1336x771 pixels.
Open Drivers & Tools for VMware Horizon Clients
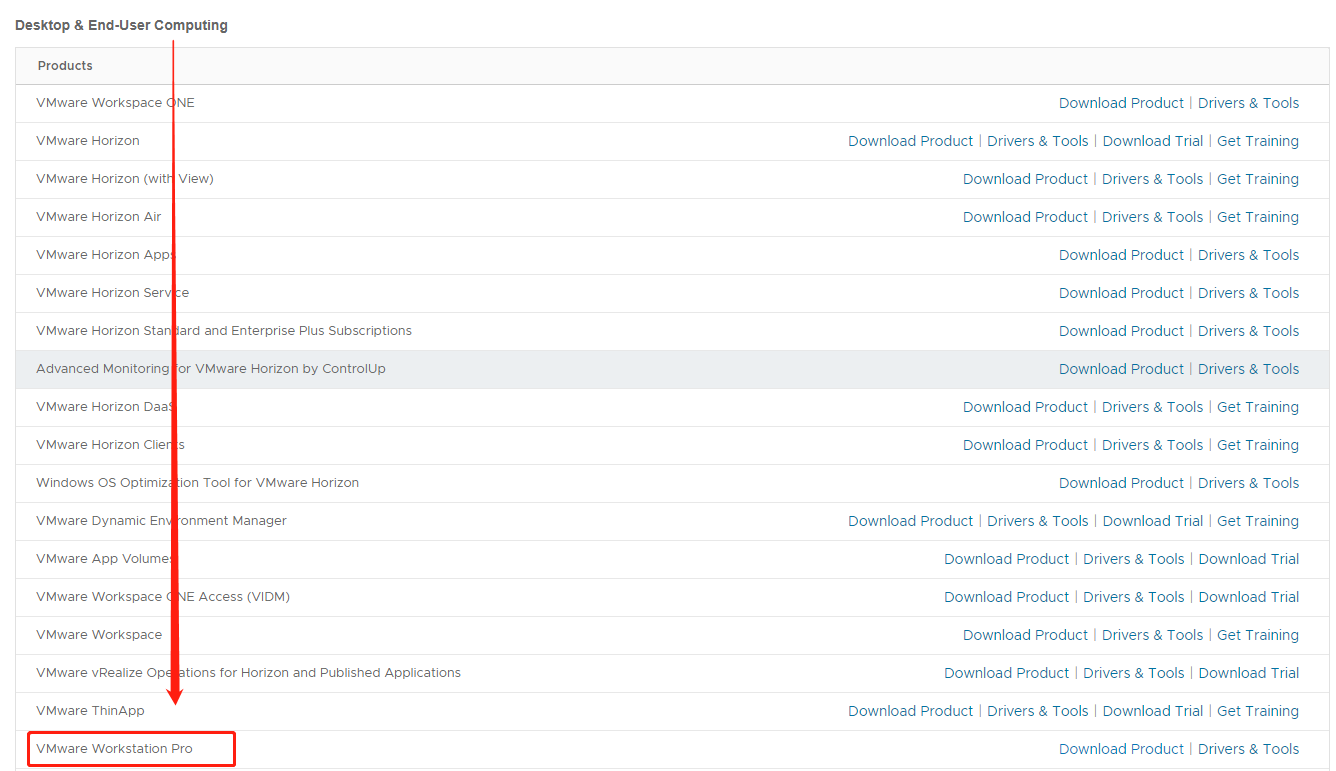pyautogui.click(x=1152, y=445)
